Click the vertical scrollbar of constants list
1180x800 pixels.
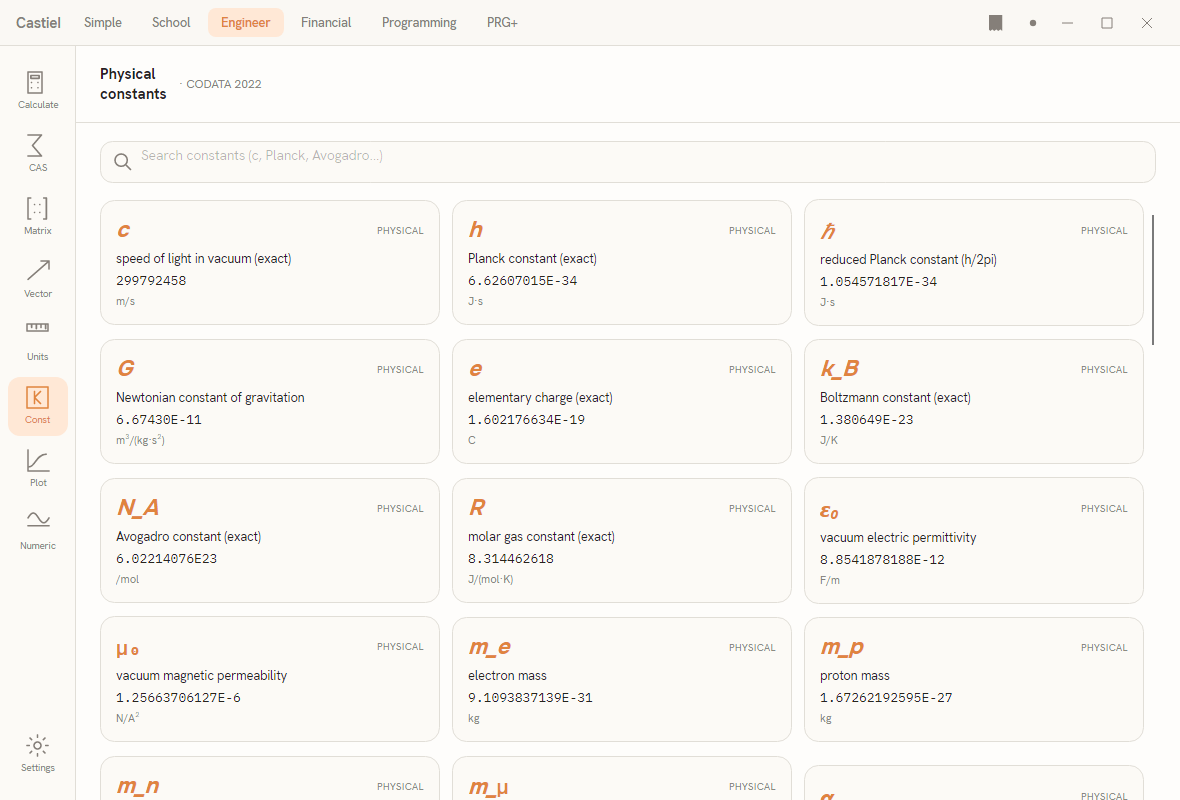1152,280
